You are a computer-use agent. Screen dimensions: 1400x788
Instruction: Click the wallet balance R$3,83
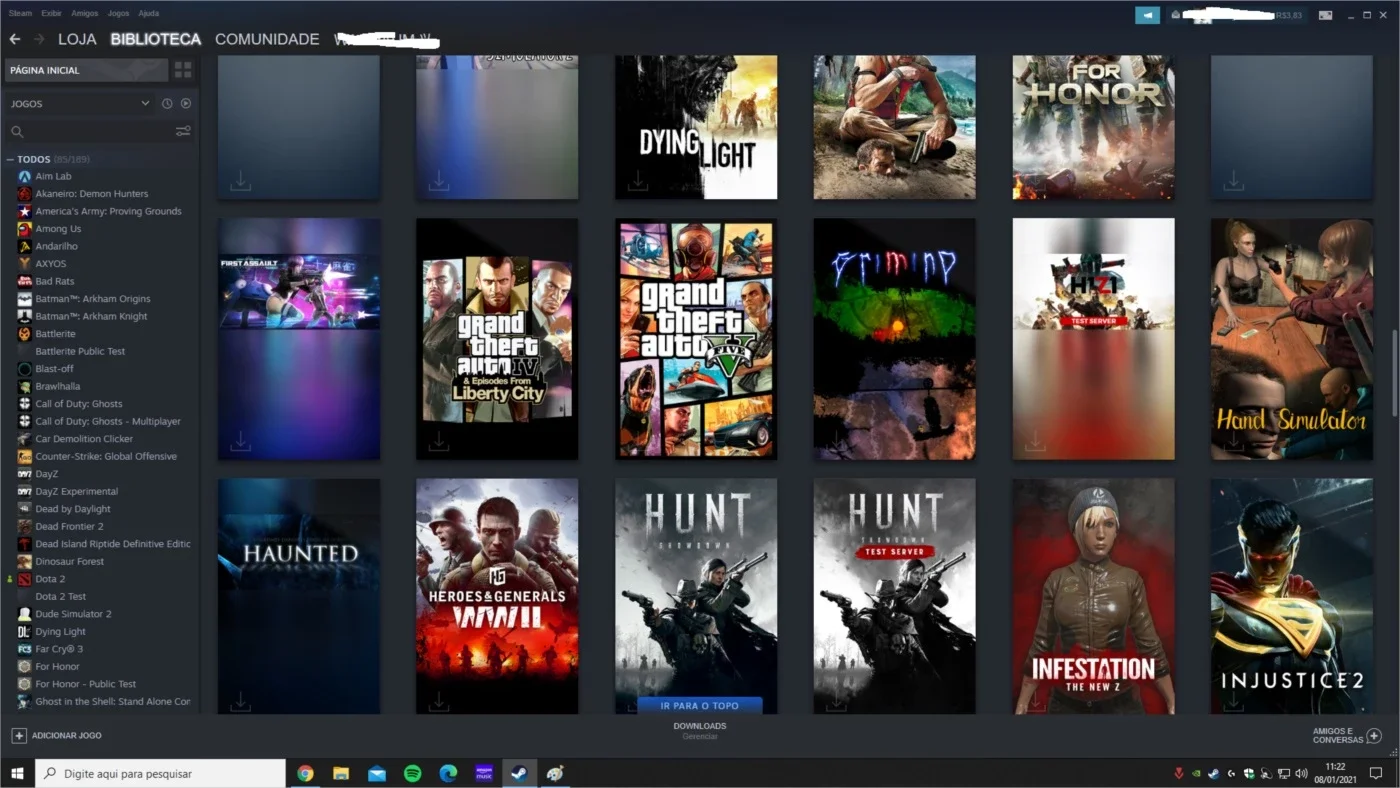pos(1289,16)
